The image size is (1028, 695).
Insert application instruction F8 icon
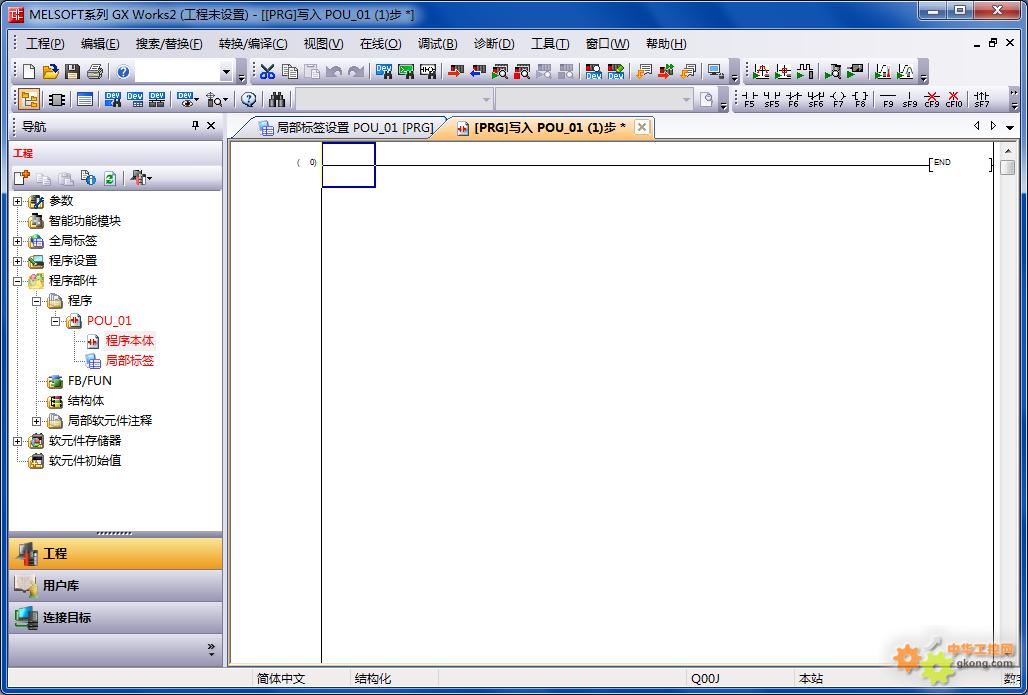861,100
